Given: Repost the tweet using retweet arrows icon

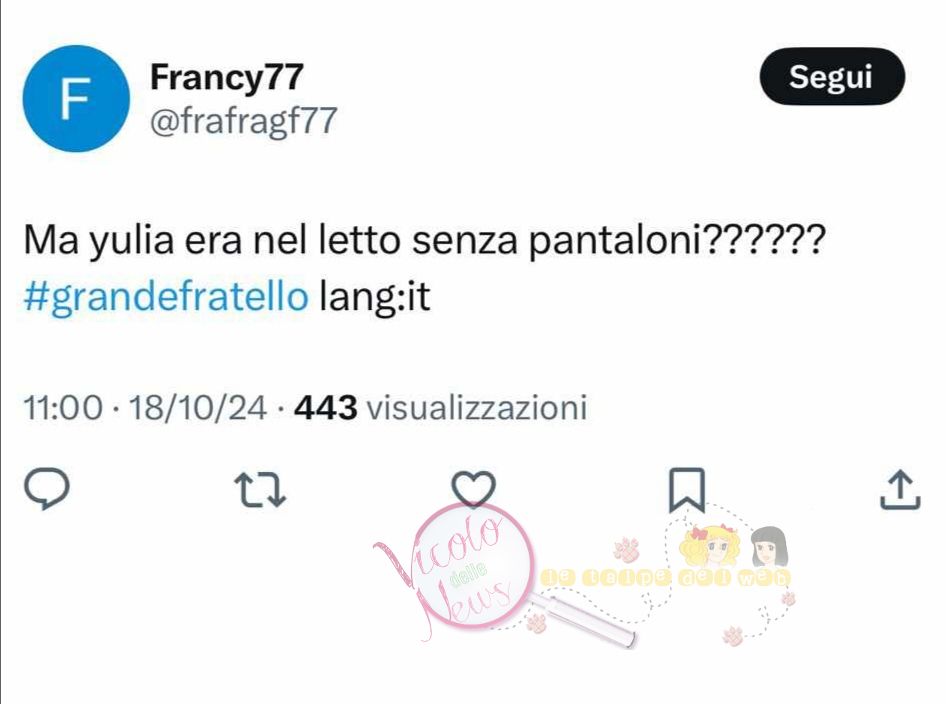Looking at the screenshot, I should click(260, 489).
